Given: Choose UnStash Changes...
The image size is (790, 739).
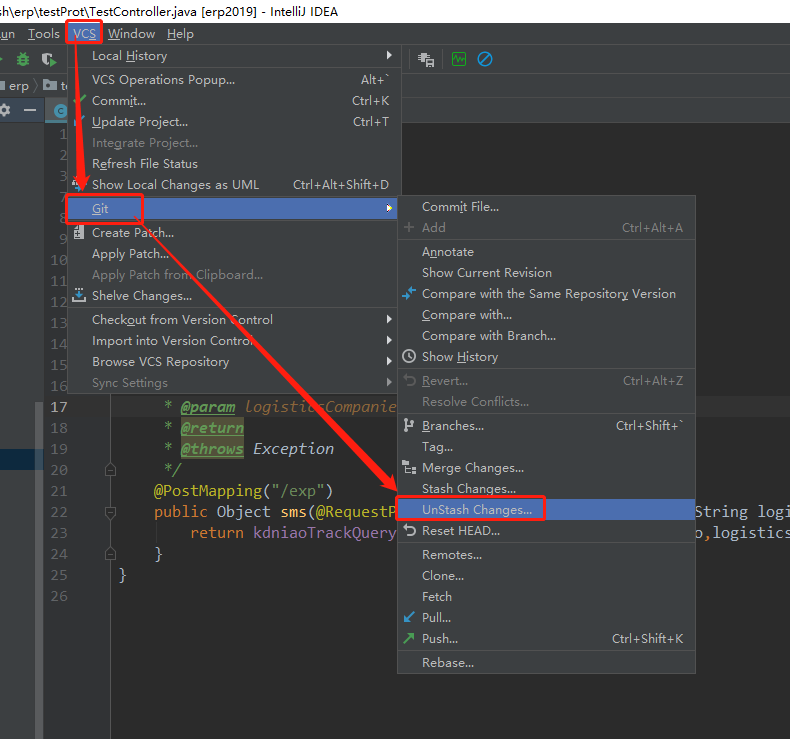Looking at the screenshot, I should point(547,510).
